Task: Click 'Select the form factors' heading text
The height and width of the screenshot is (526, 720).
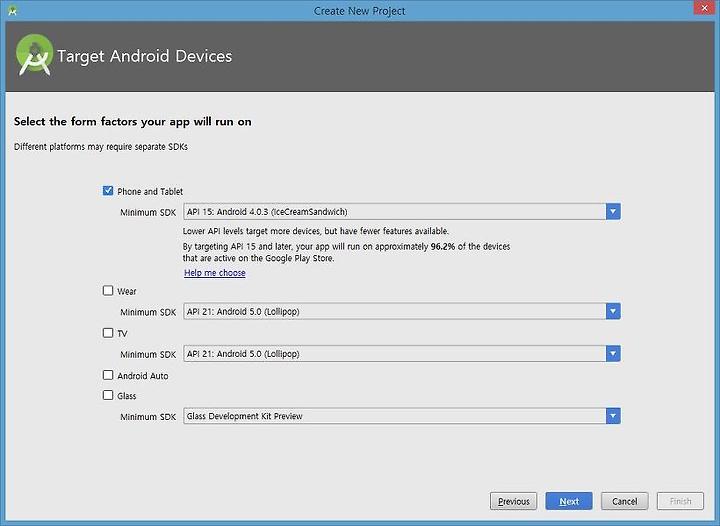Action: coord(132,122)
